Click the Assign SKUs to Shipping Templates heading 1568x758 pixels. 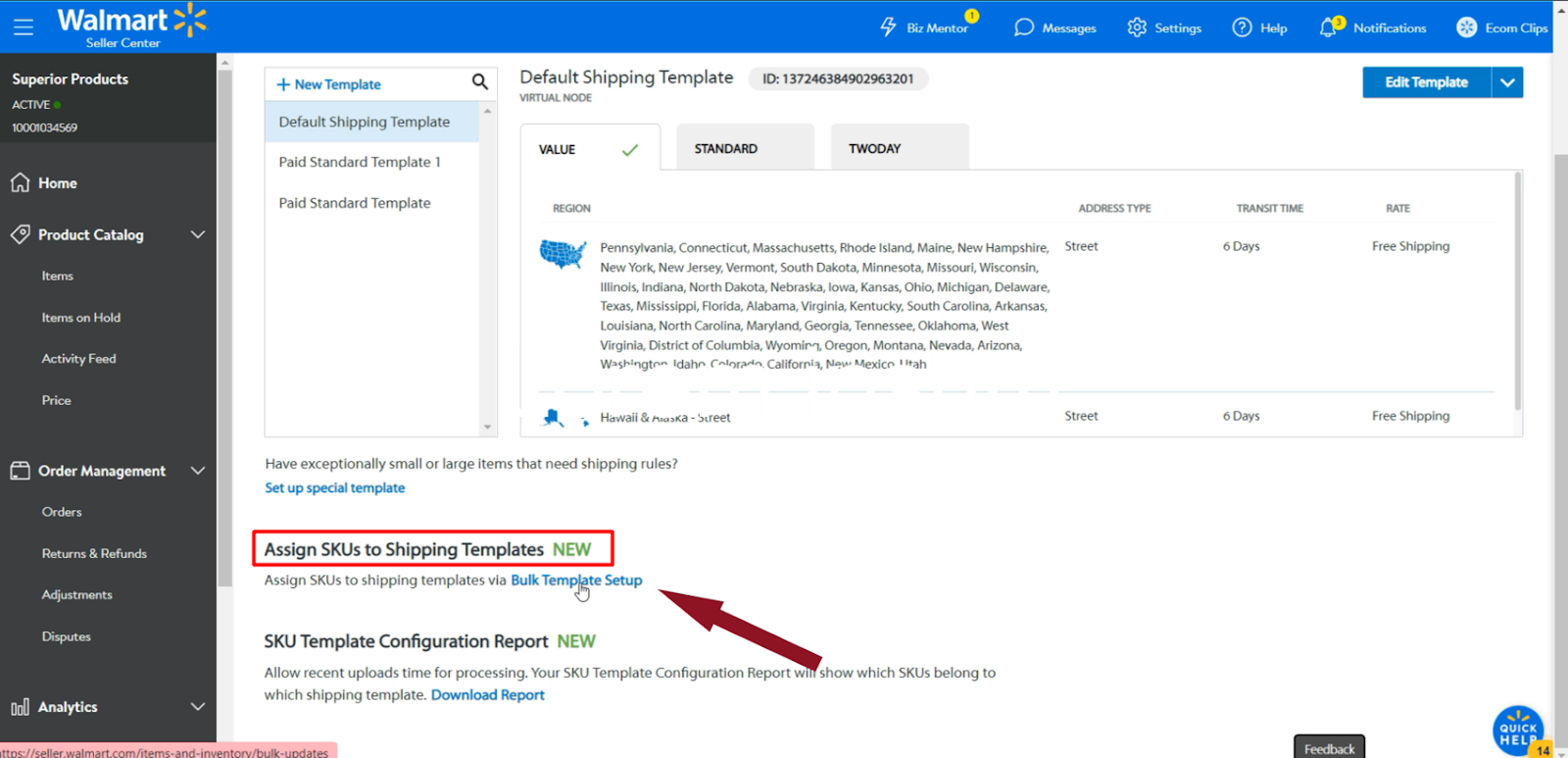click(x=404, y=549)
